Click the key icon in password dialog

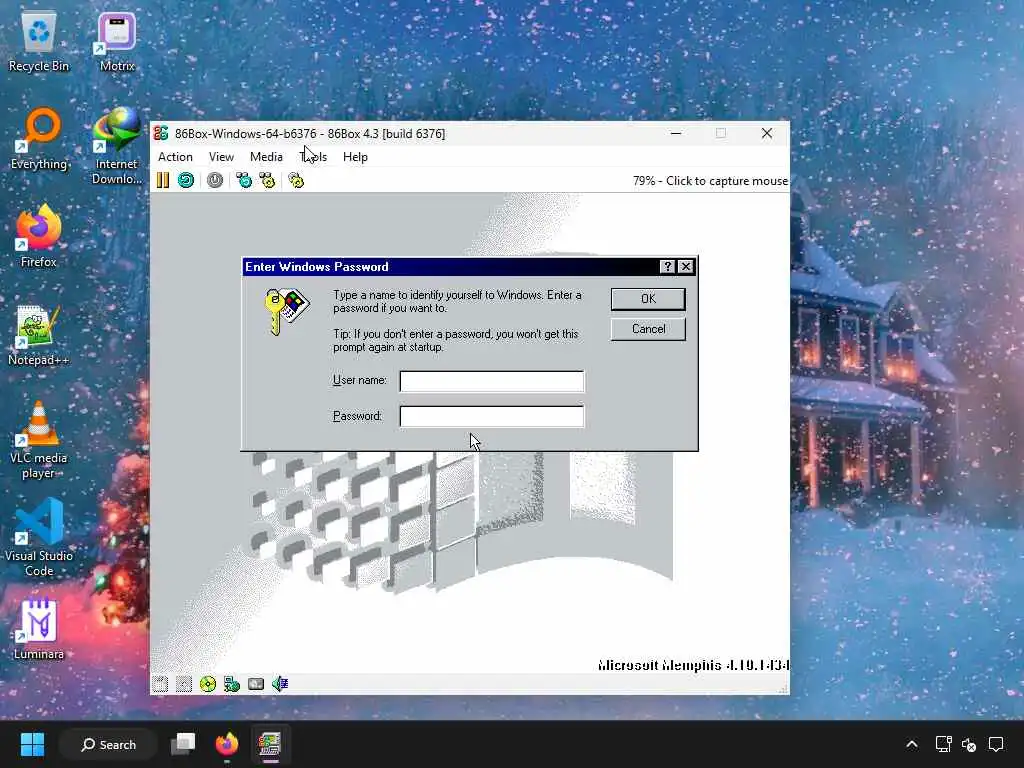(x=286, y=312)
